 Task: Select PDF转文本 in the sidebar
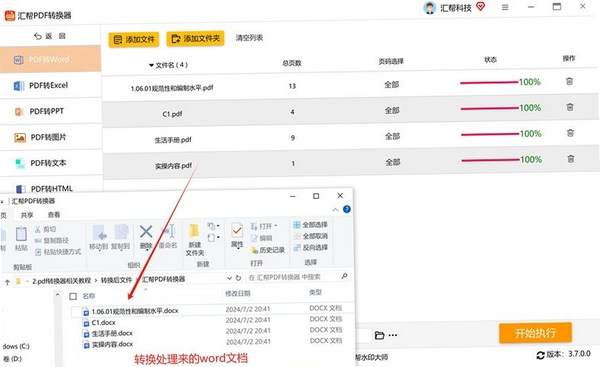50,163
